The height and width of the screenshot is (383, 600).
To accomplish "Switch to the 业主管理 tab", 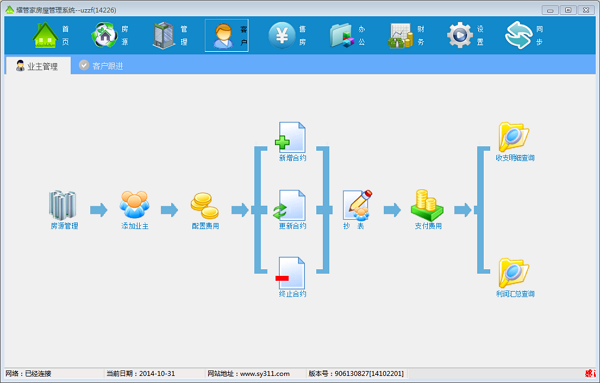I will (38, 66).
